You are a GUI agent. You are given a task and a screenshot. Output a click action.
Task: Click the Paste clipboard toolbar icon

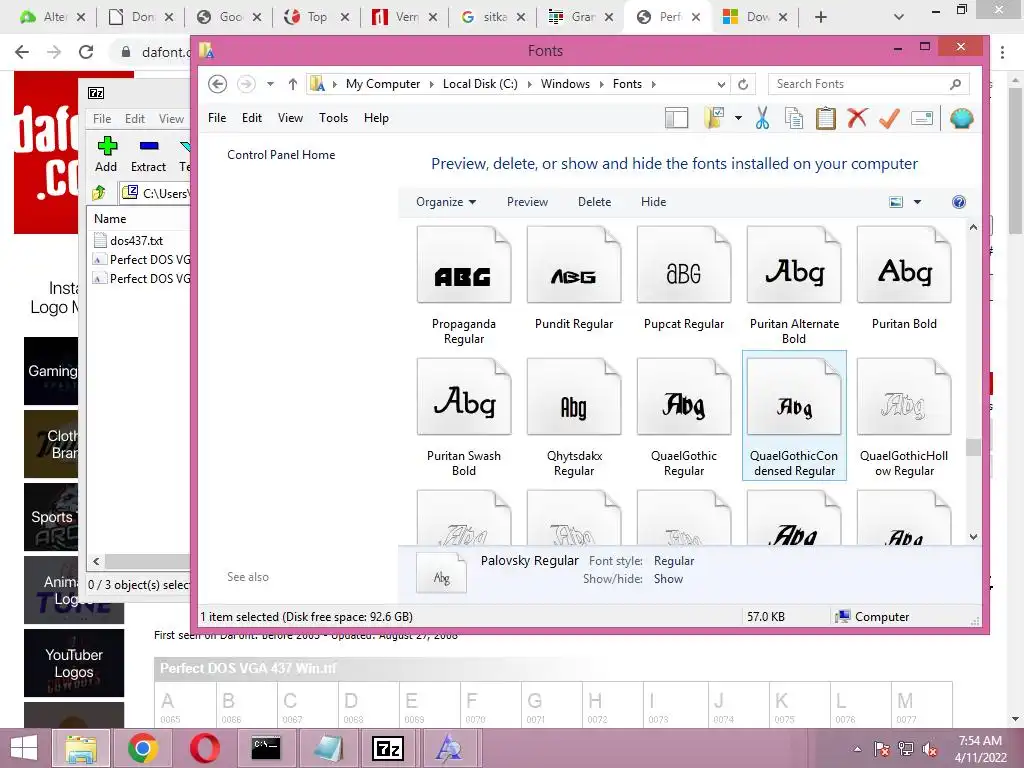tap(825, 118)
